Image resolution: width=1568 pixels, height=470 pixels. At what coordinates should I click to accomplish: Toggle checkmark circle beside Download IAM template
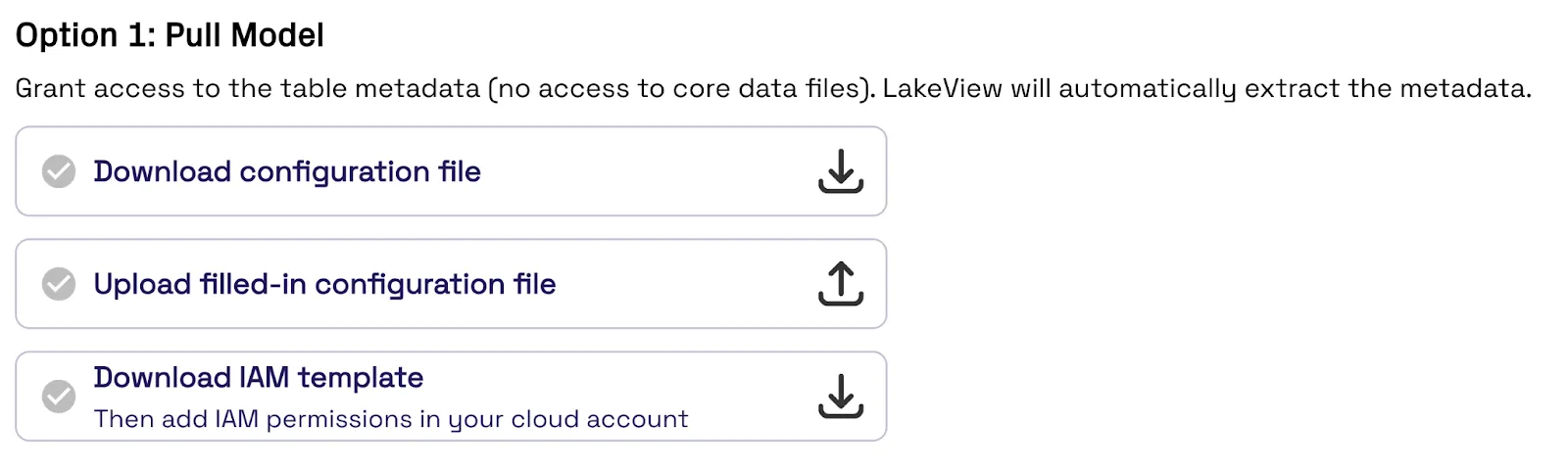(x=59, y=396)
